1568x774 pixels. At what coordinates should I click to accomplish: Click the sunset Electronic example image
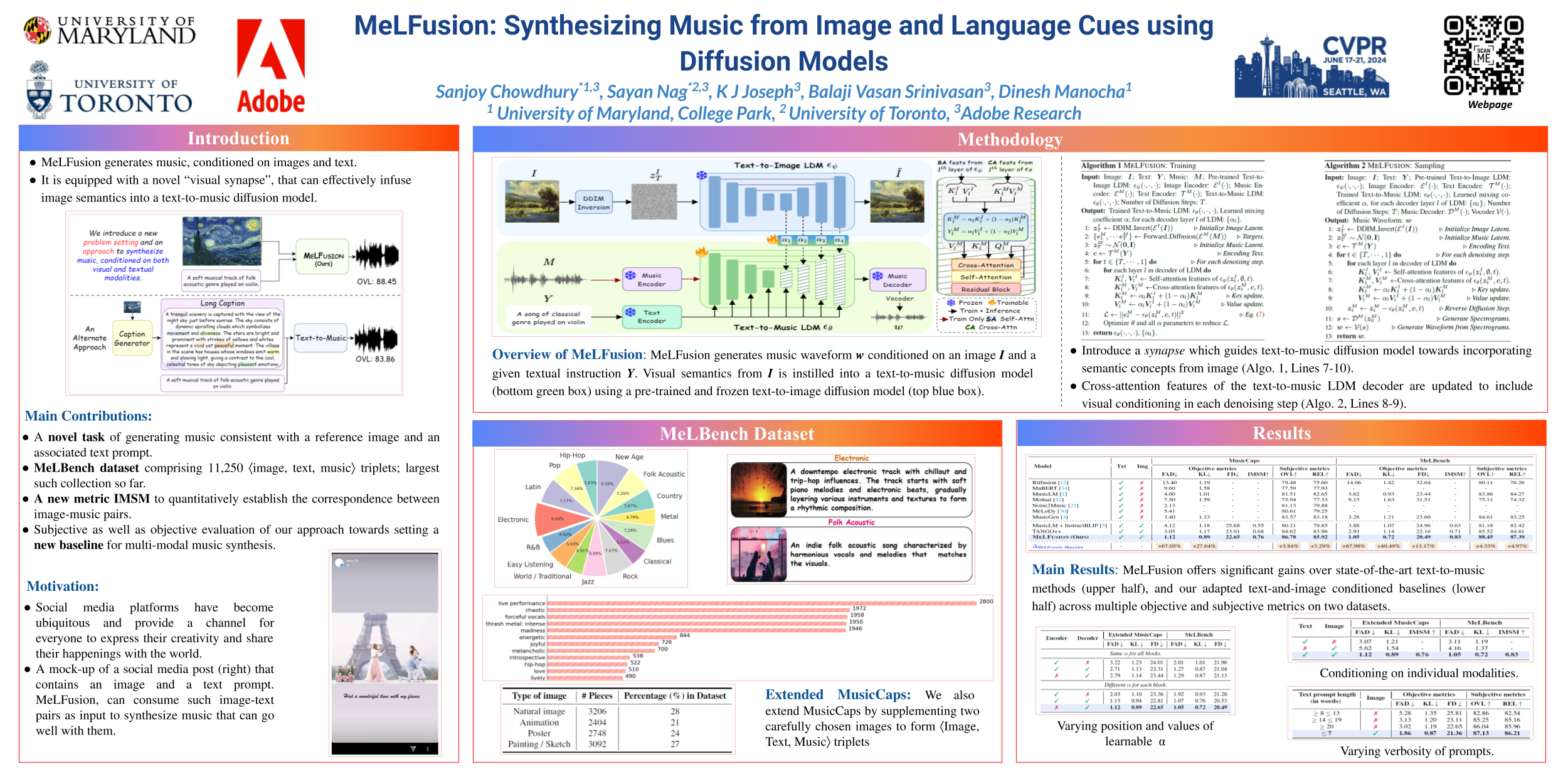[x=758, y=489]
